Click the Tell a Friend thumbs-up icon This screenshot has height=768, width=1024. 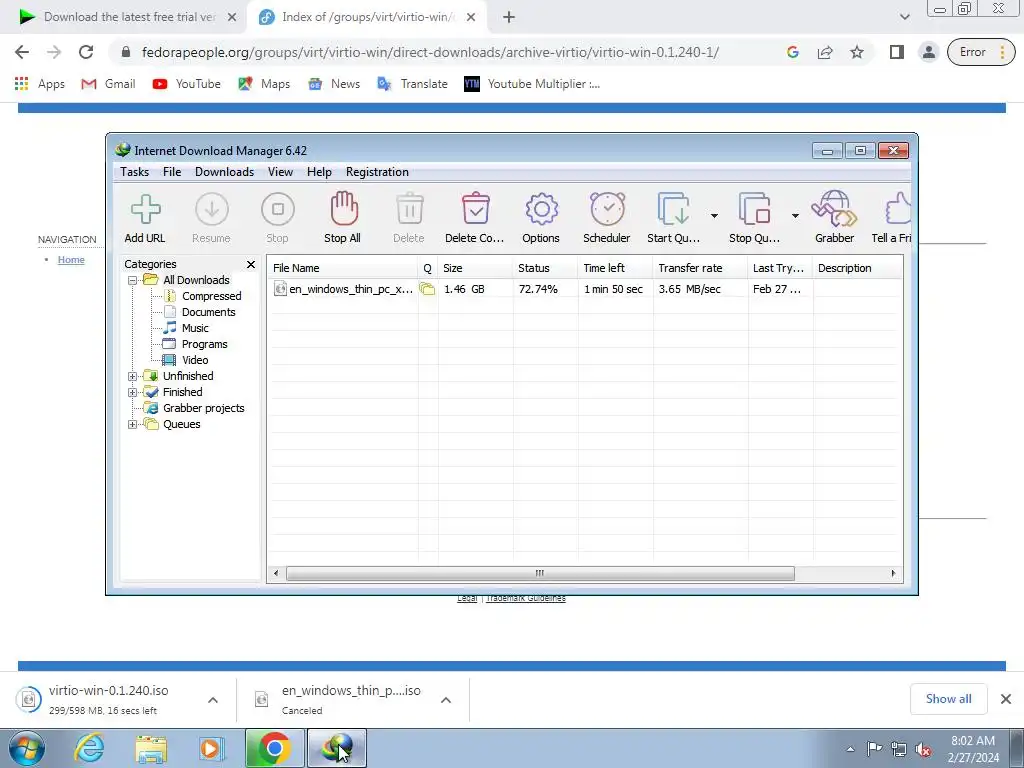(898, 210)
